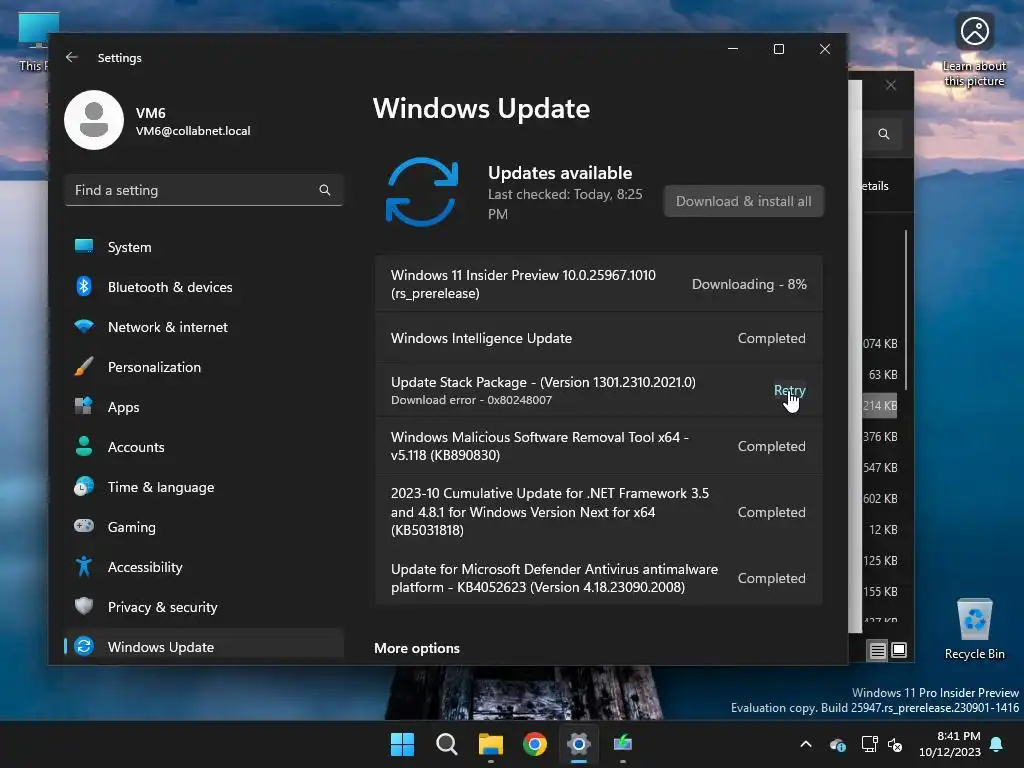
Task: Close the background Explorer window
Action: coord(891,86)
